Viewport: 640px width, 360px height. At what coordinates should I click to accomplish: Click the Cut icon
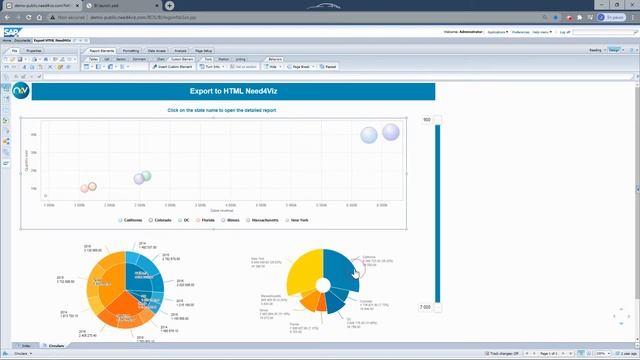coord(24,67)
